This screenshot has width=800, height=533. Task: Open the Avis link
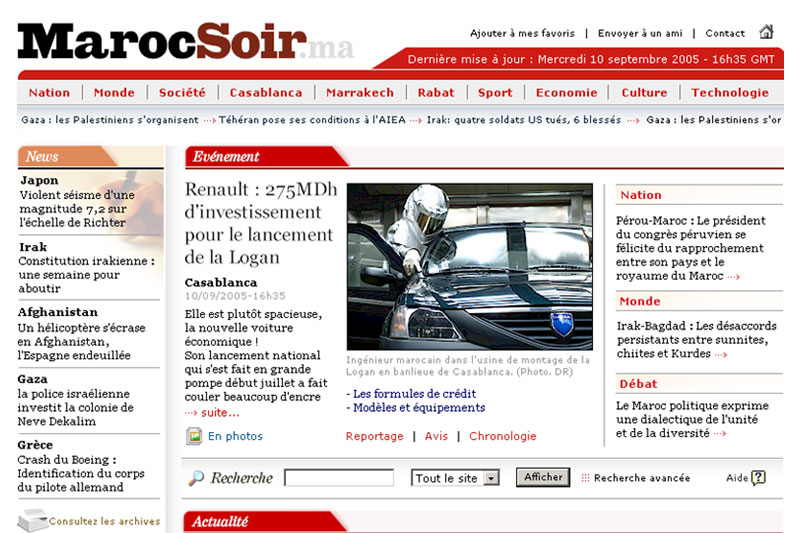click(x=436, y=436)
